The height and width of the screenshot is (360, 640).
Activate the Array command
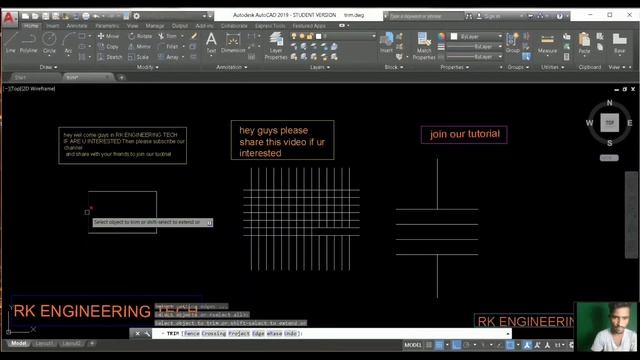(168, 57)
